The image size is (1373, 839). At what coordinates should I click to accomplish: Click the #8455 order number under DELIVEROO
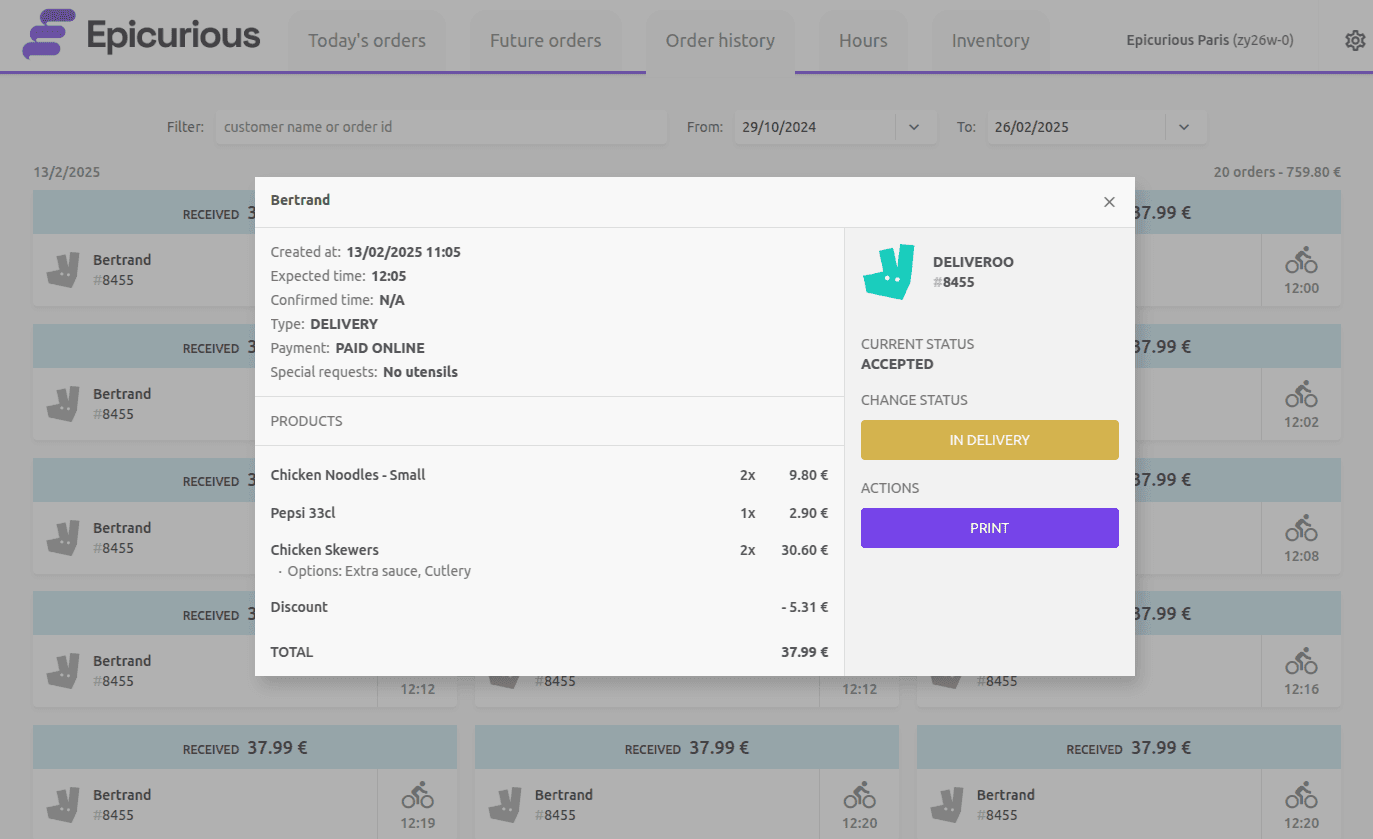click(x=954, y=282)
